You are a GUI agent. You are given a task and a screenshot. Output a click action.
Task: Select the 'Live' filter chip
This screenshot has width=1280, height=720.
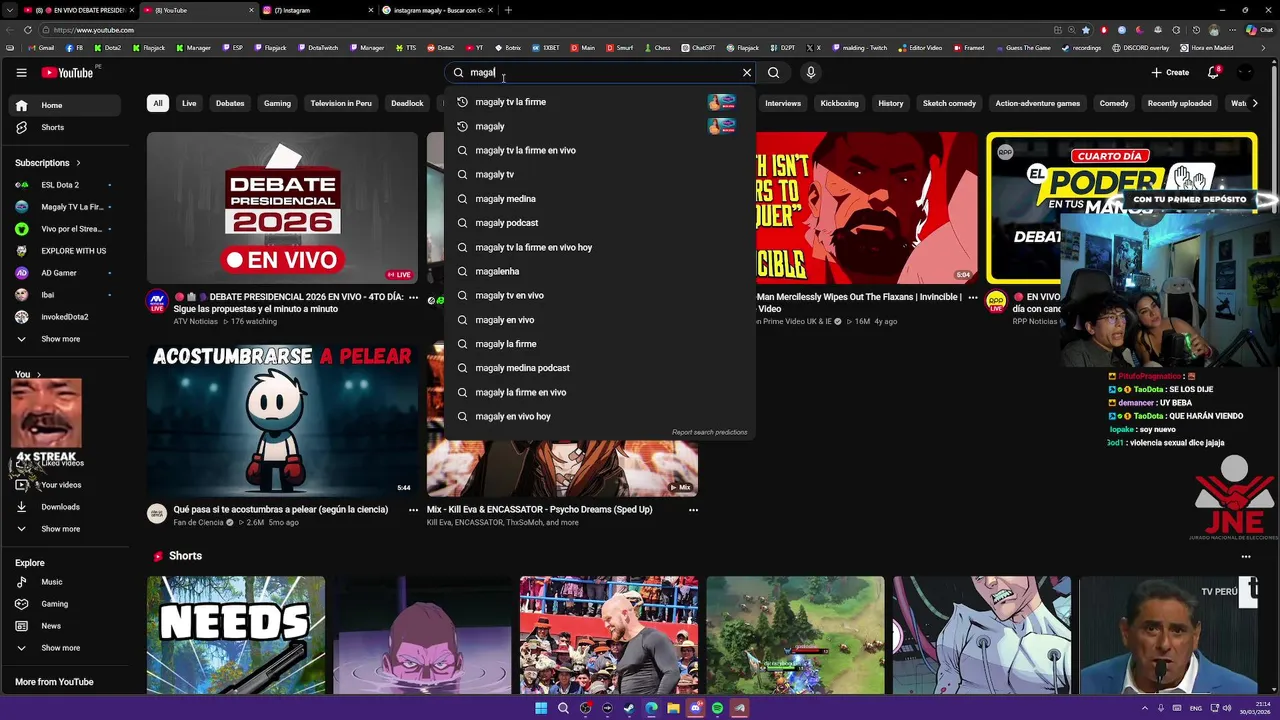[189, 103]
